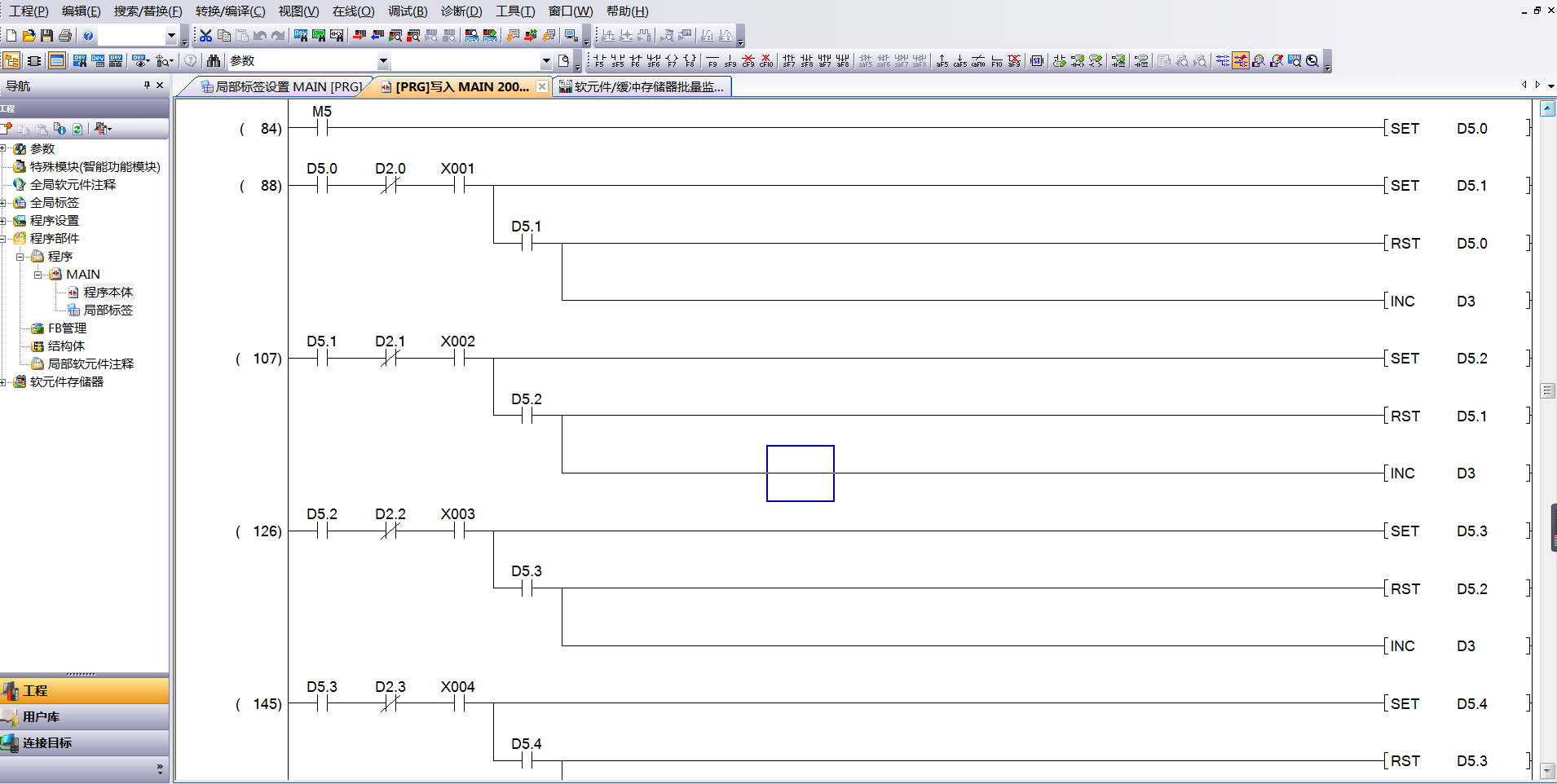Image resolution: width=1557 pixels, height=784 pixels.
Task: Collapse the MAIN tree node
Action: [x=38, y=275]
